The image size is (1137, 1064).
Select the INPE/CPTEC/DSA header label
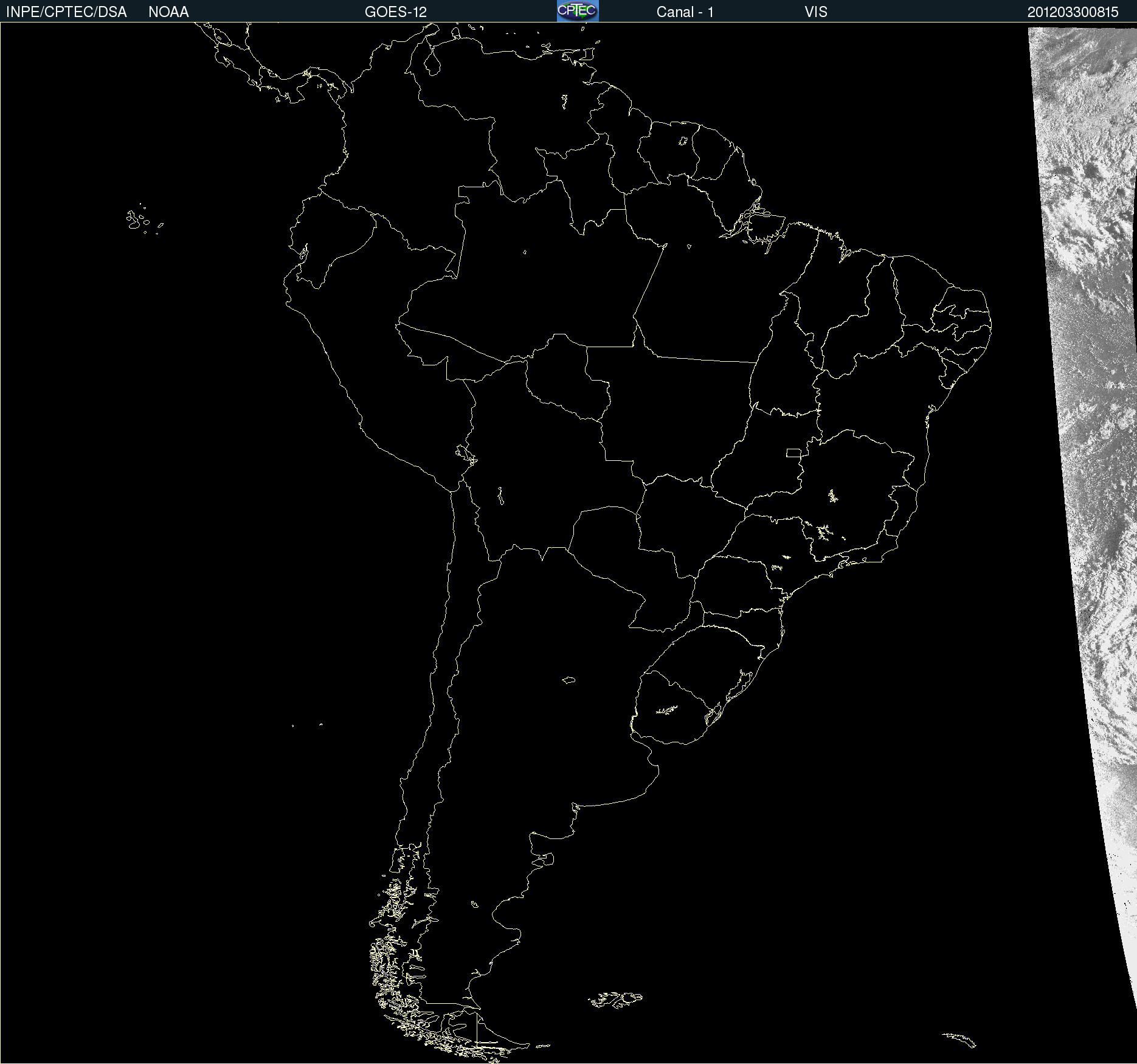[x=66, y=12]
